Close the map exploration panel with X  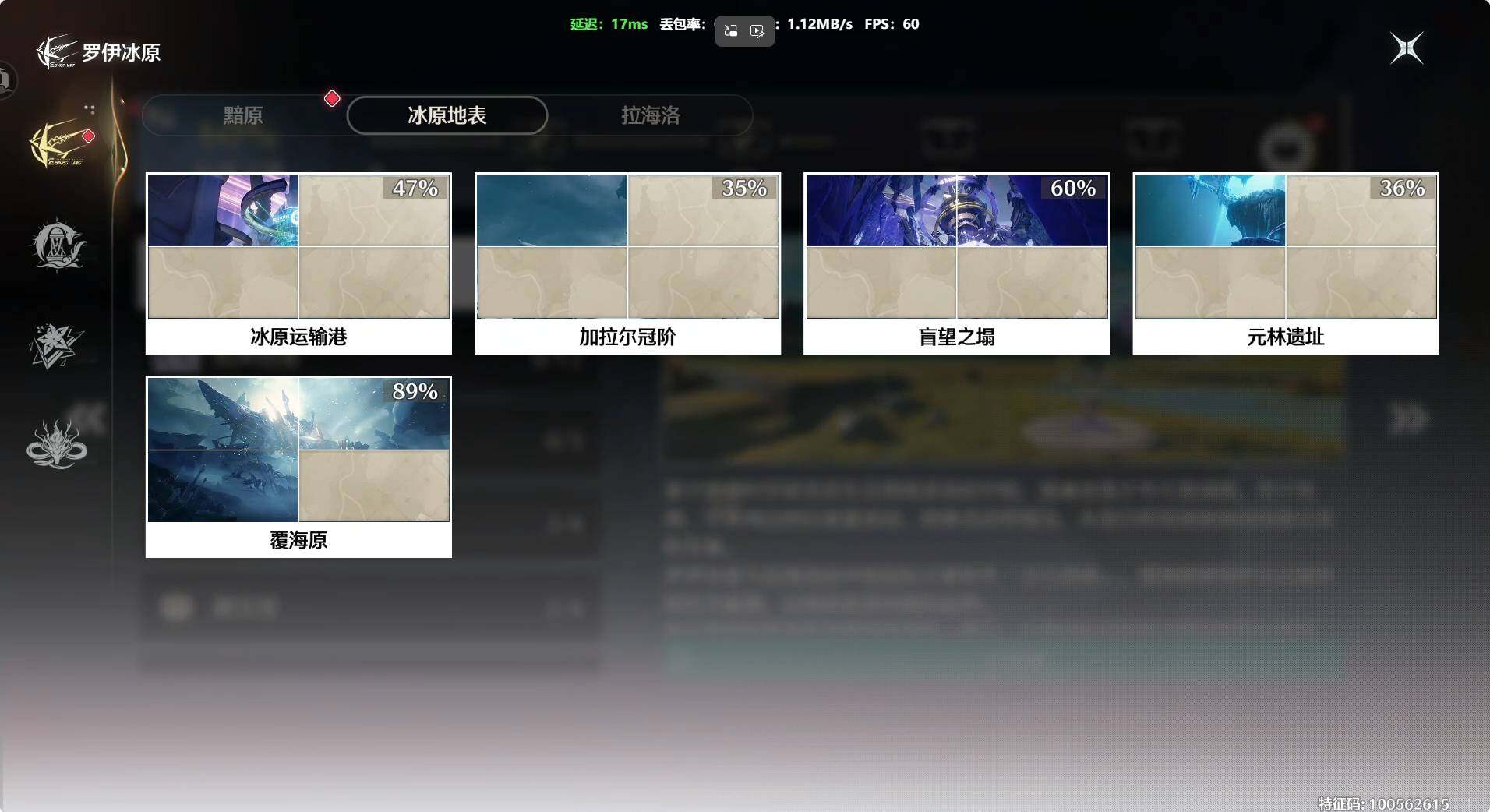(1407, 48)
